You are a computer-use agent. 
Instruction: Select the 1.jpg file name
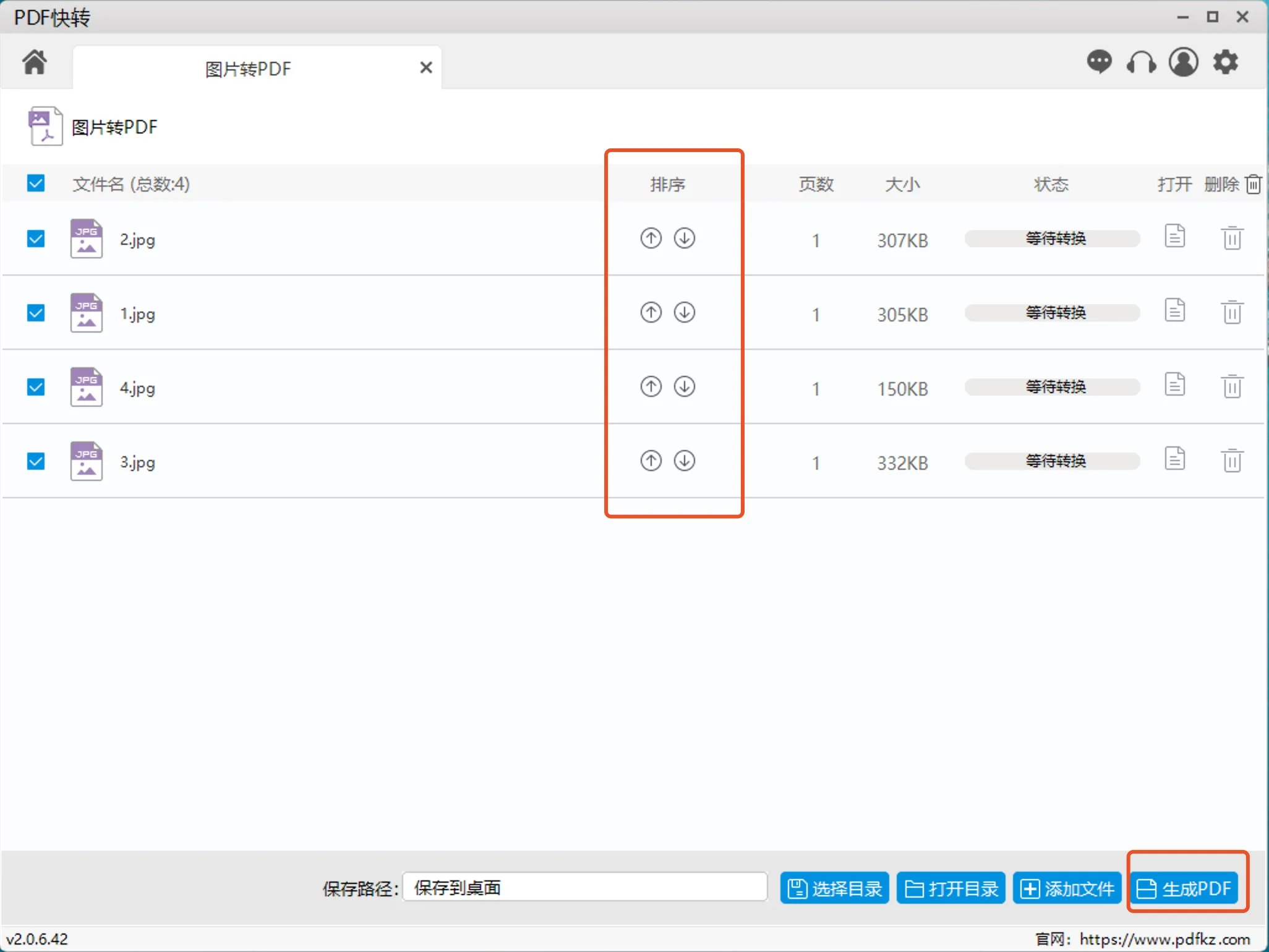137,314
